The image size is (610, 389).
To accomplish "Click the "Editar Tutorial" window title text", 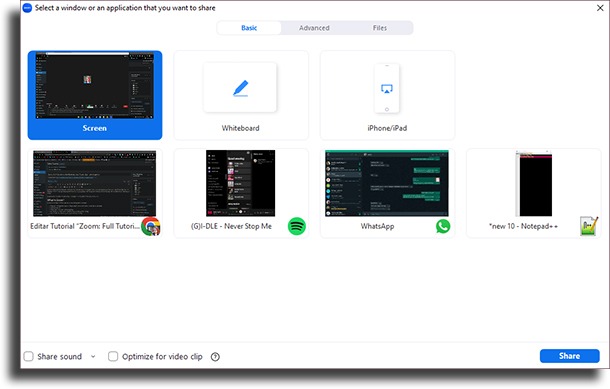I will pos(85,226).
